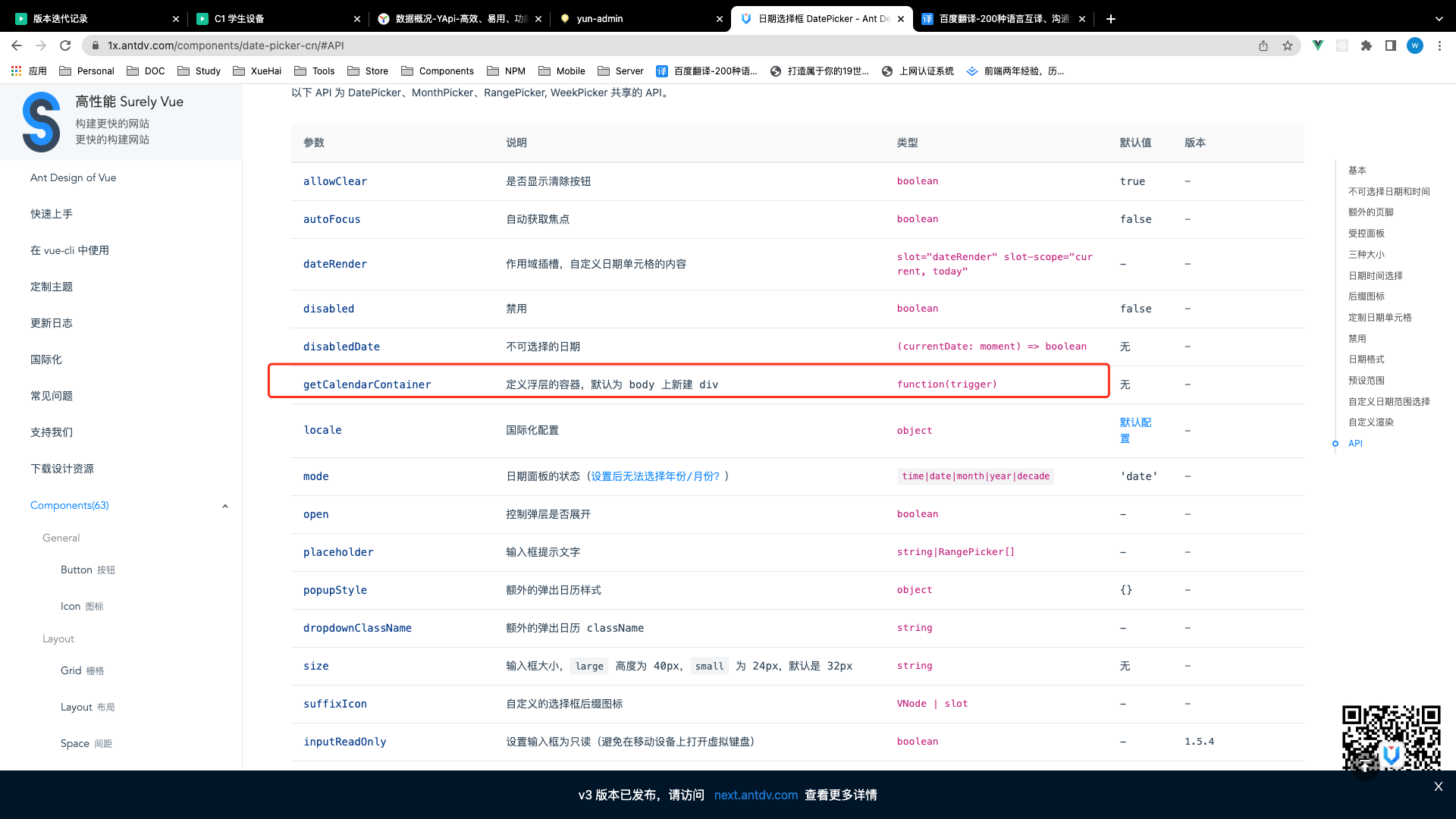The image size is (1456, 819).
Task: Jump to 日期时间选择 anchor section
Action: tap(1375, 275)
